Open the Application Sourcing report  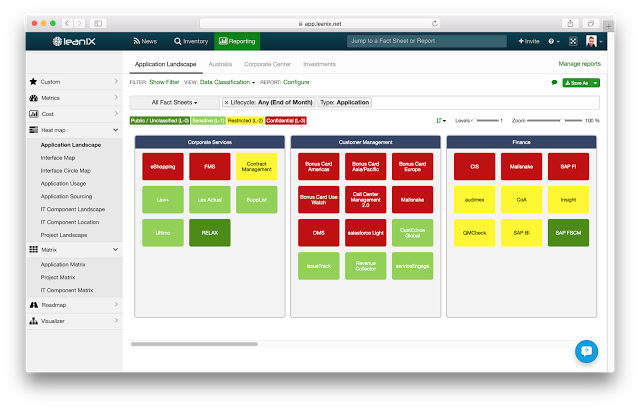(66, 196)
